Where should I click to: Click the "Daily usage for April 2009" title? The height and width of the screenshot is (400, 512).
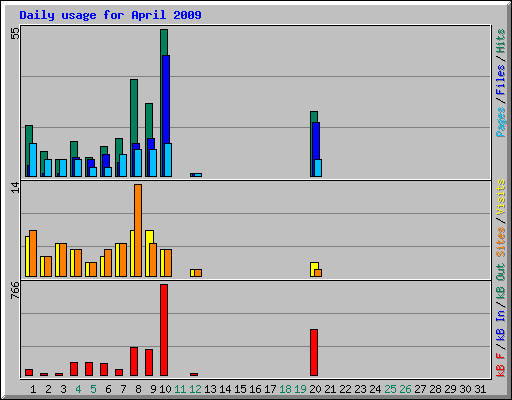point(110,15)
